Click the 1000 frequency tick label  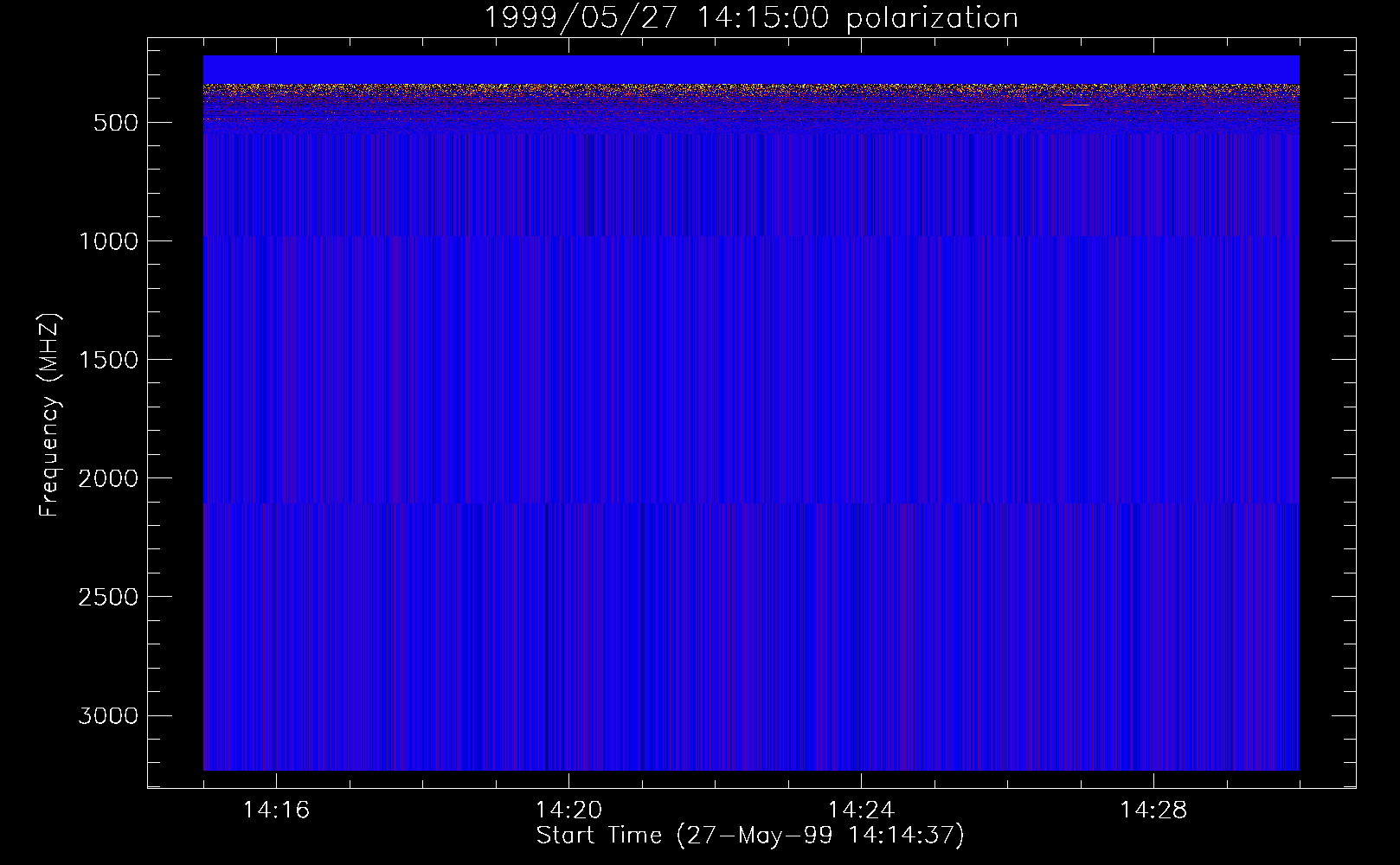point(108,241)
